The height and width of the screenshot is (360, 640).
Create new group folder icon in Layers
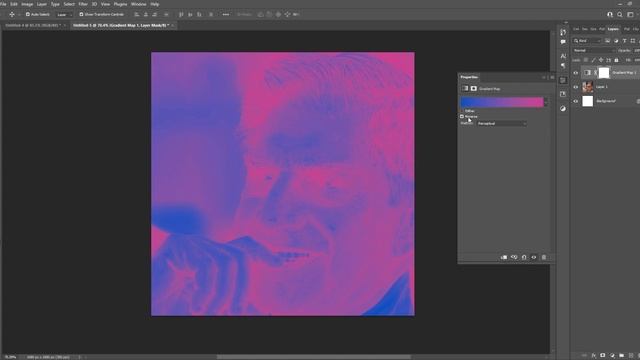click(x=621, y=356)
